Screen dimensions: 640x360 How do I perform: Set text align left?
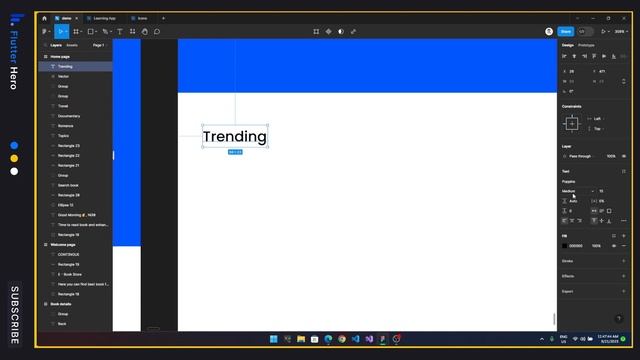click(x=564, y=221)
